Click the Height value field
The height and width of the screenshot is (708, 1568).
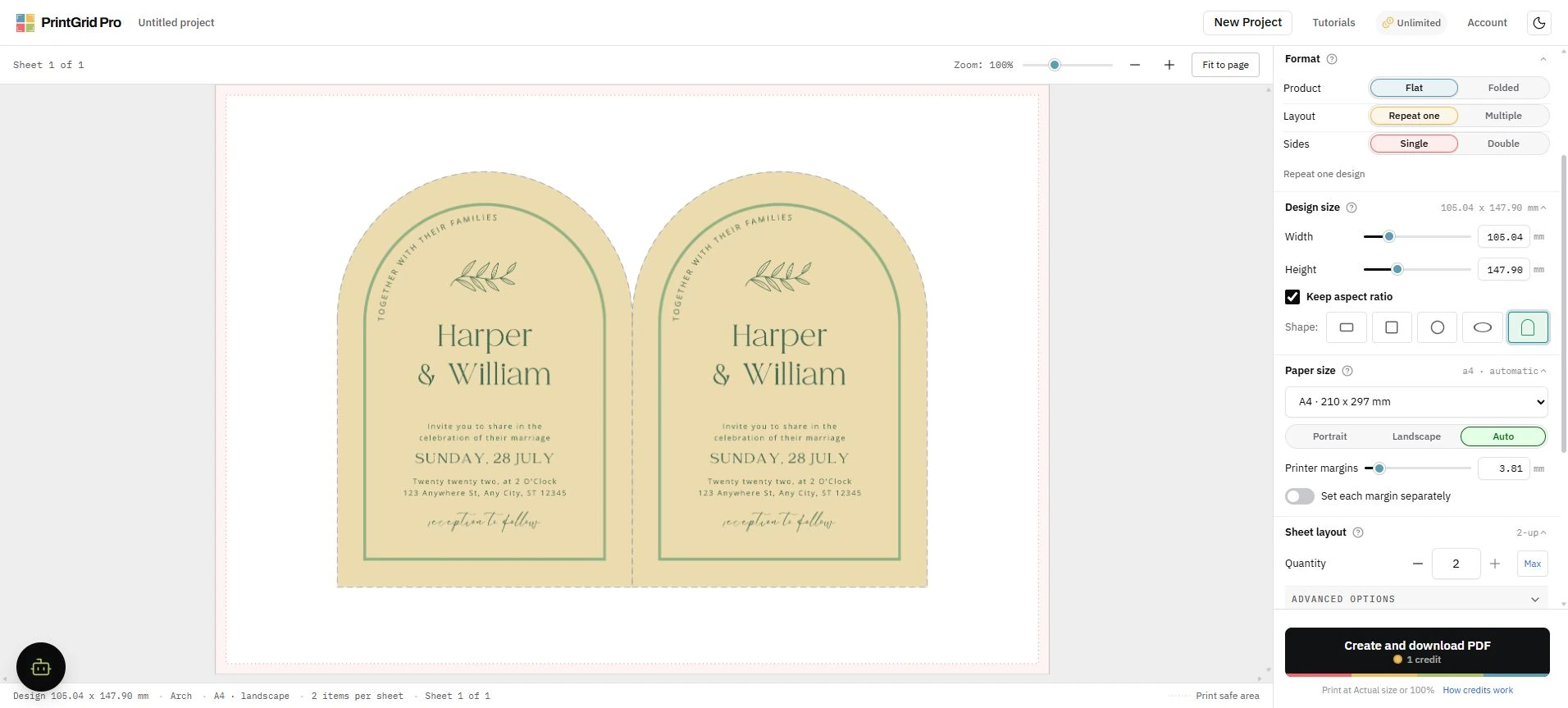[x=1504, y=270]
